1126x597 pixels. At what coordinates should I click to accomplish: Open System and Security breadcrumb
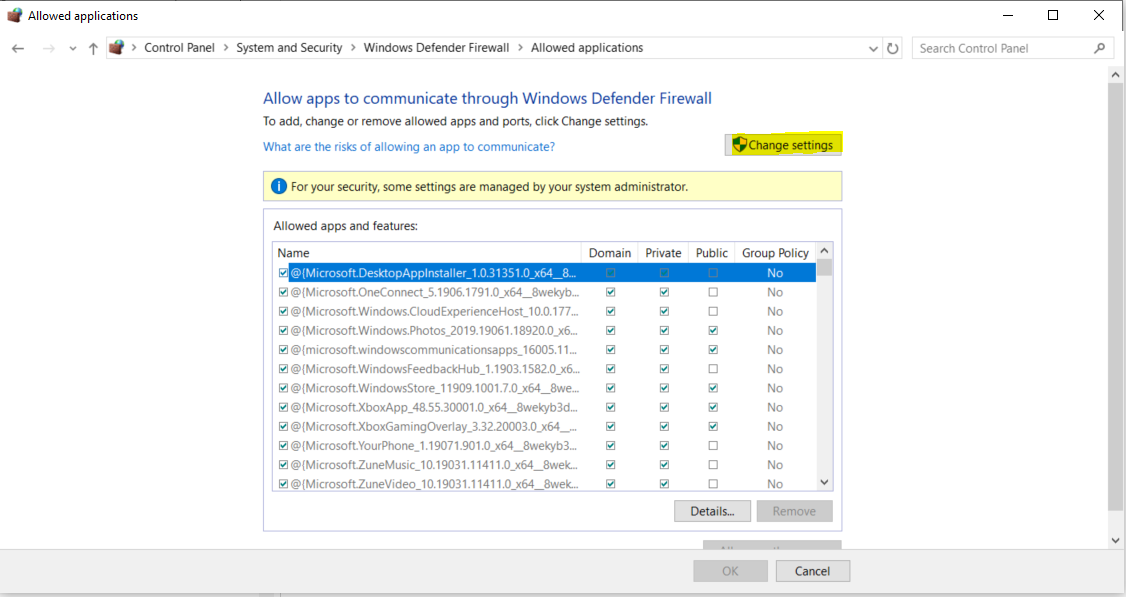pyautogui.click(x=289, y=47)
